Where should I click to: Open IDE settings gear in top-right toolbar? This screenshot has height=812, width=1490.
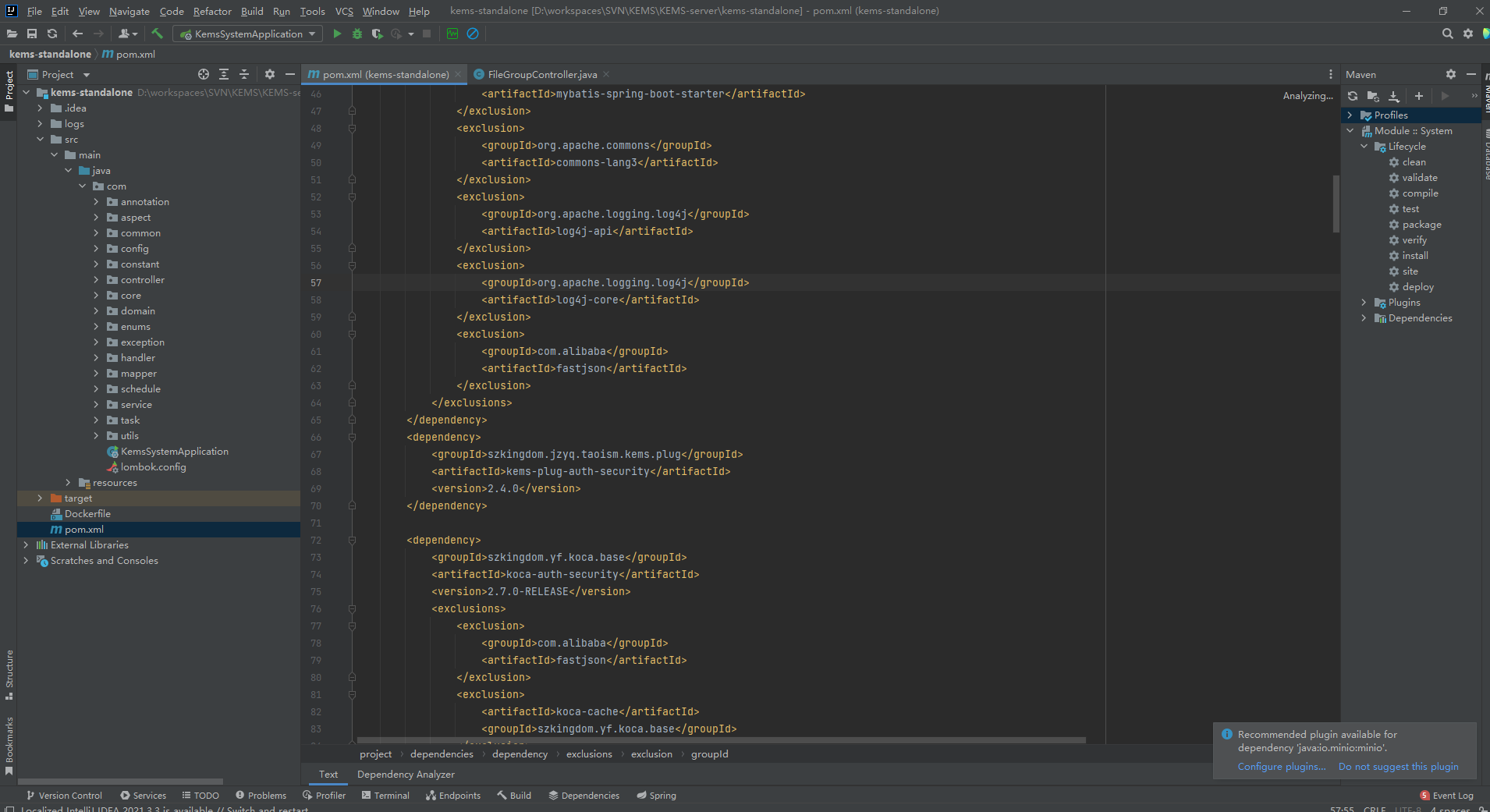coord(1468,34)
